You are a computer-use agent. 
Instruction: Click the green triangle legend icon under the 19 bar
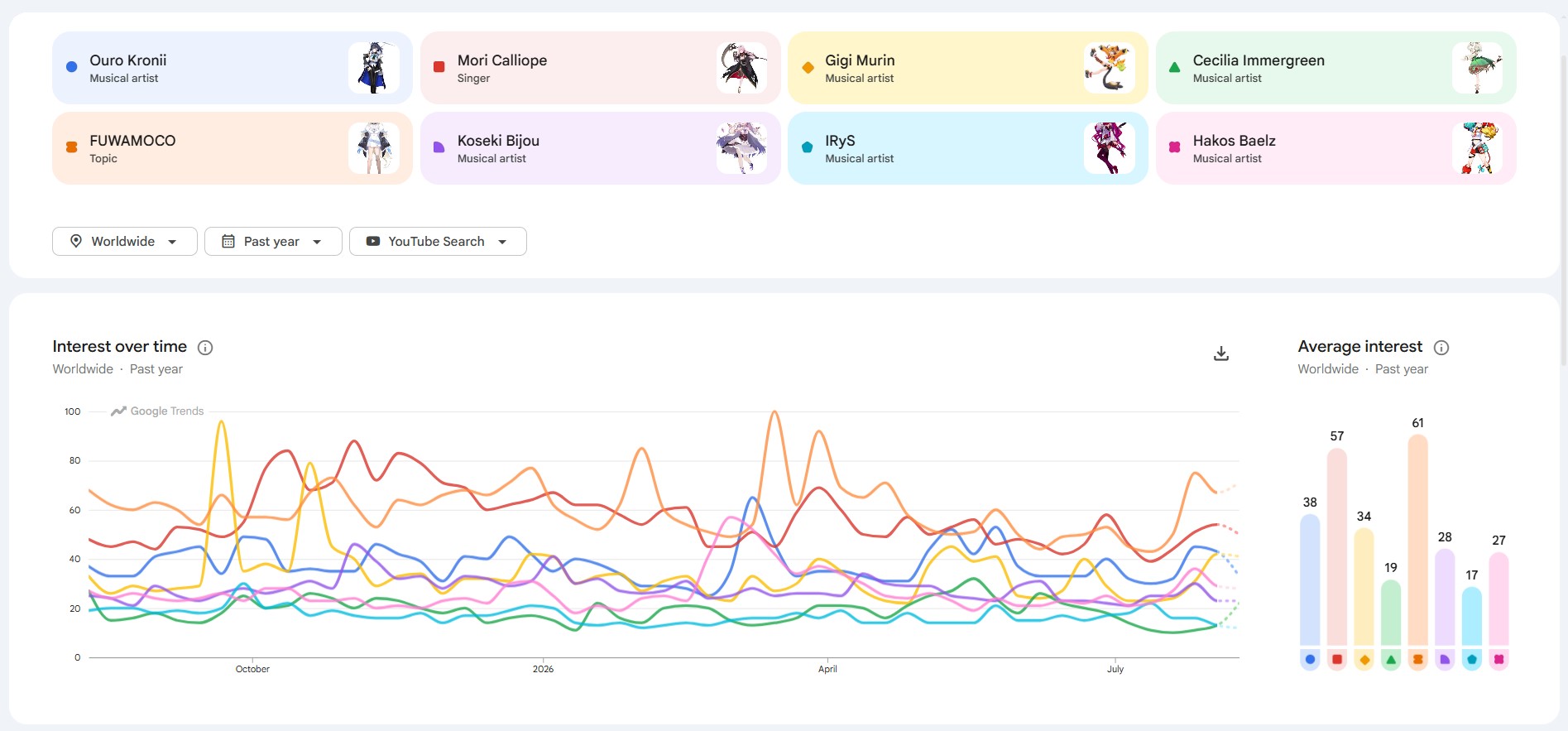1391,660
